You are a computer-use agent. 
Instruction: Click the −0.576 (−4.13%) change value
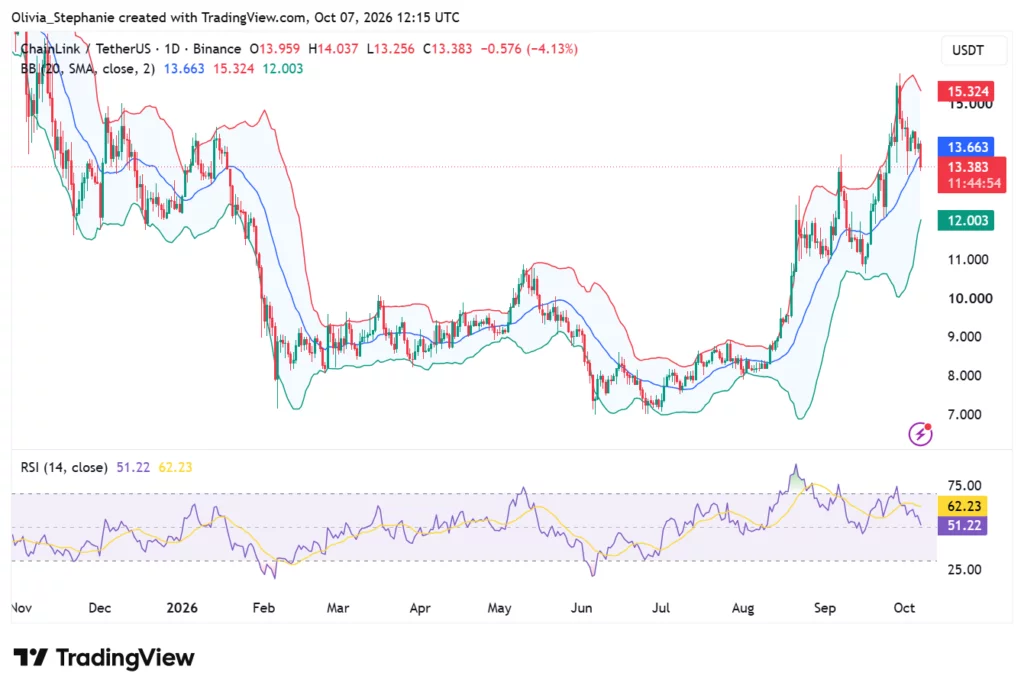pos(529,49)
